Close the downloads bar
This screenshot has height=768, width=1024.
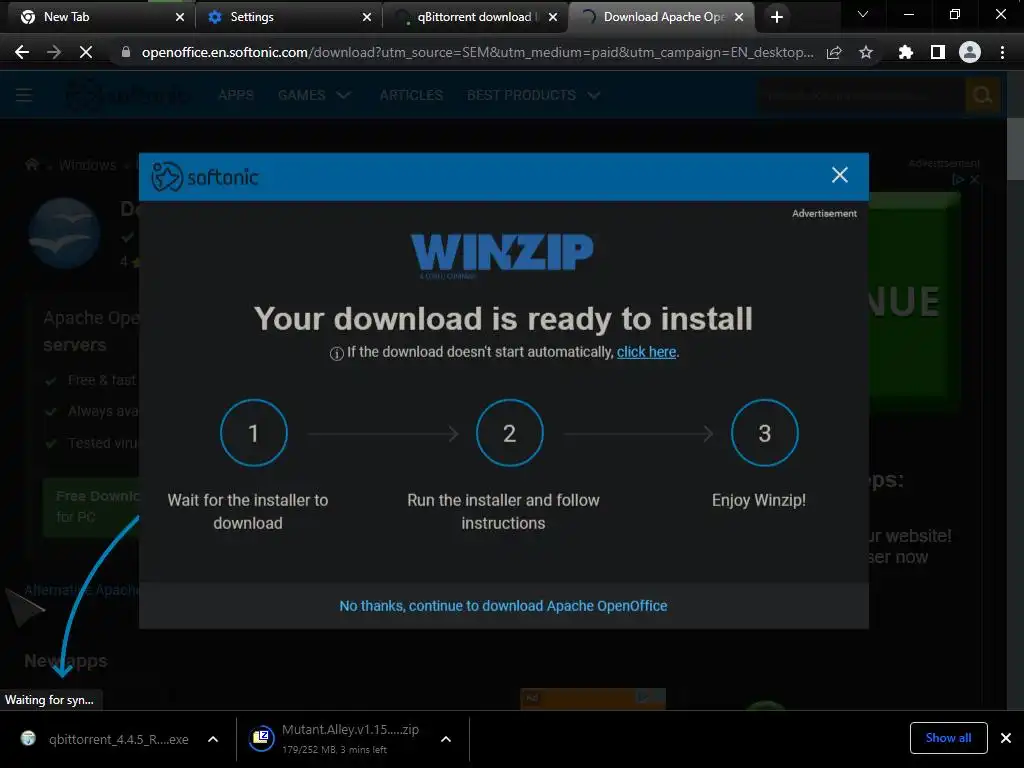[1006, 738]
